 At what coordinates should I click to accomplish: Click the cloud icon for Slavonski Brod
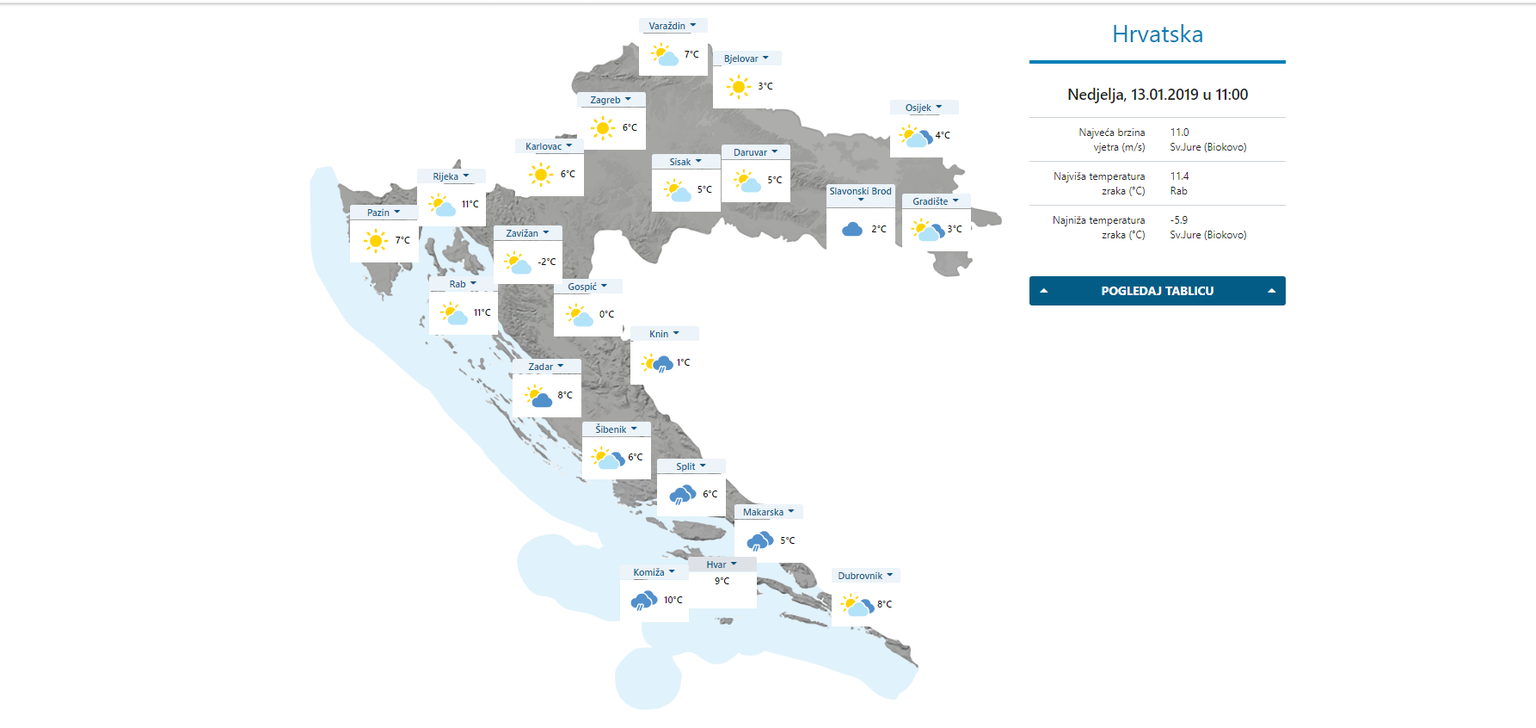(x=852, y=229)
